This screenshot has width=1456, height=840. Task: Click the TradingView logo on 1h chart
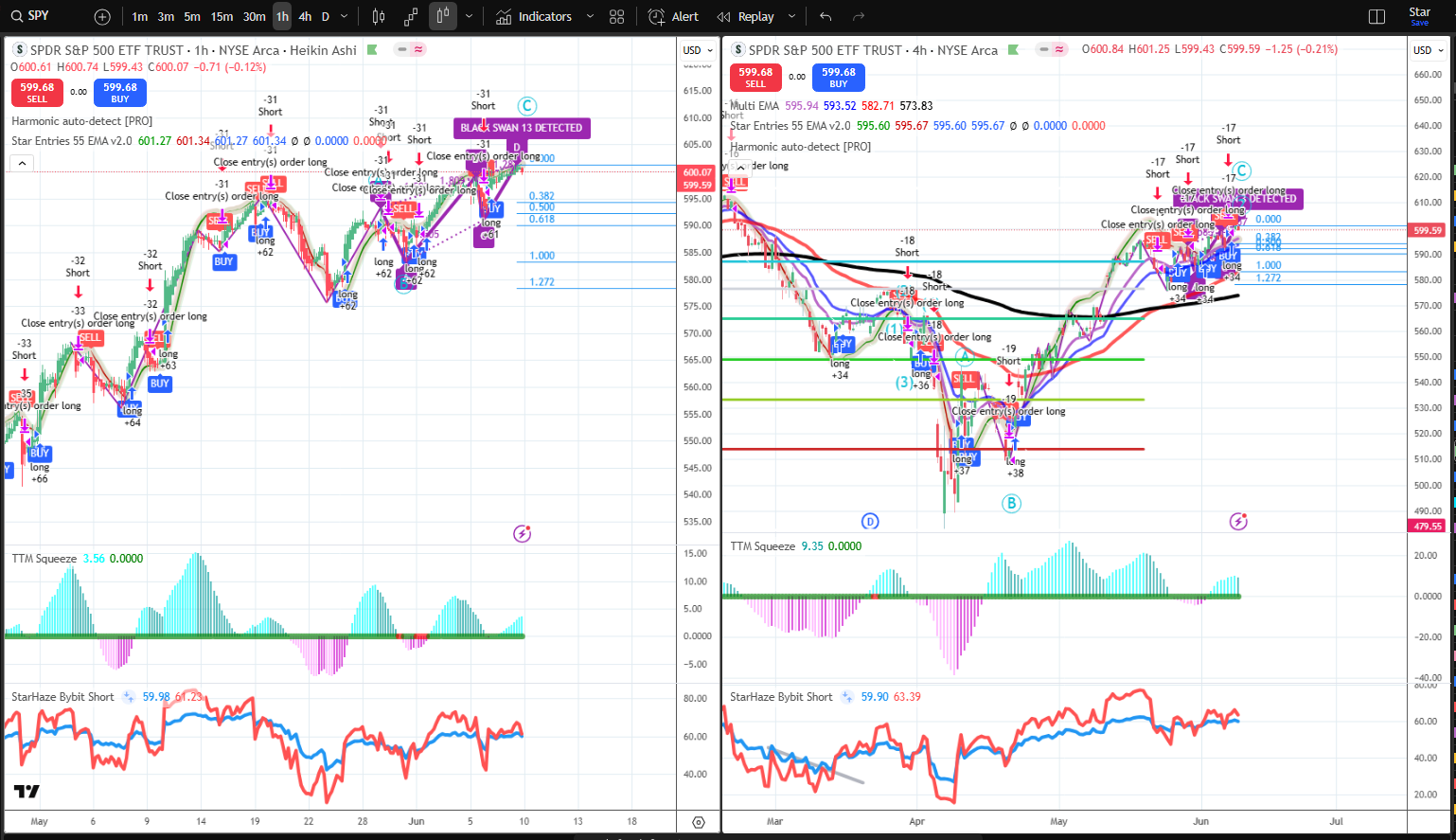coord(27,792)
